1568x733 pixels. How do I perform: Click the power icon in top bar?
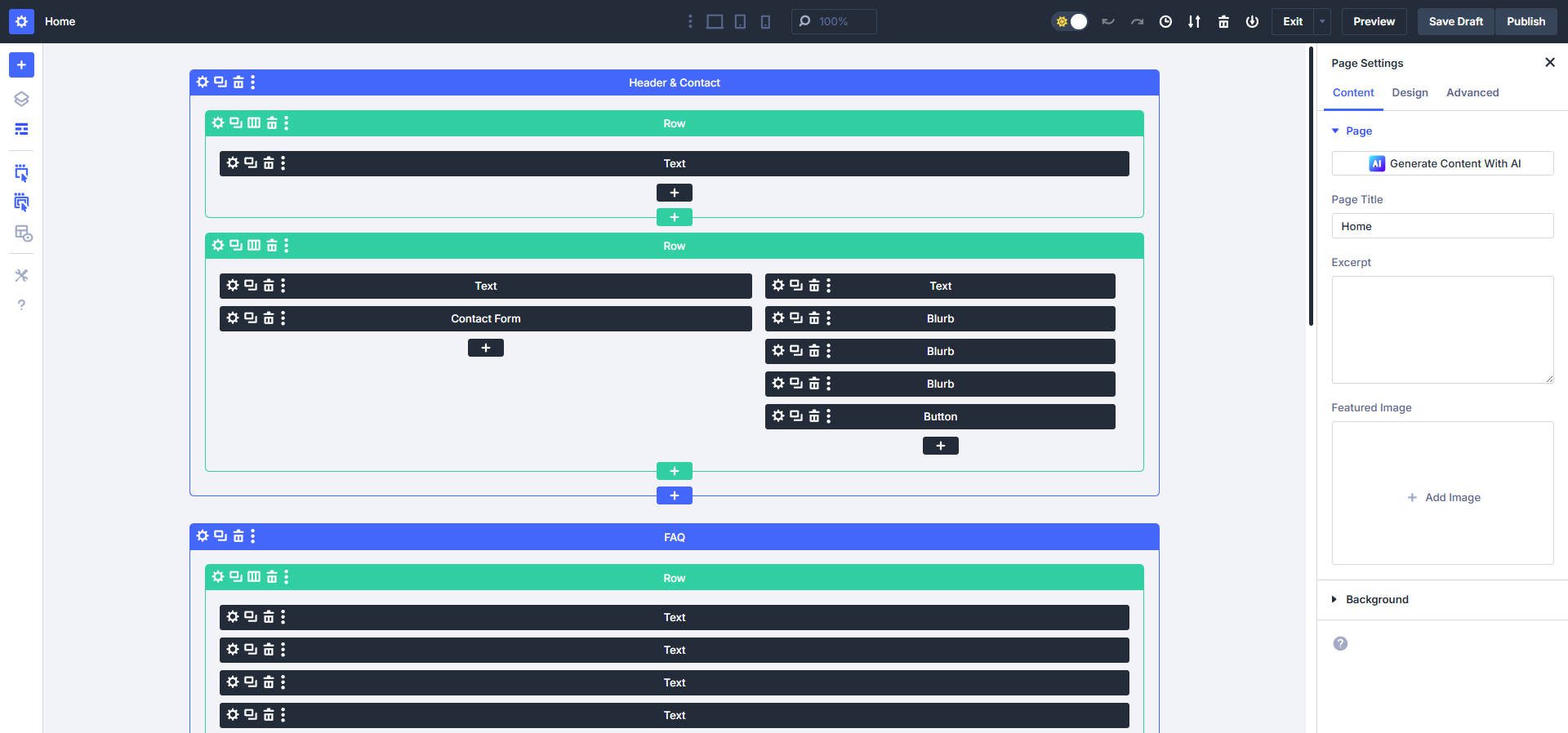(x=1252, y=21)
